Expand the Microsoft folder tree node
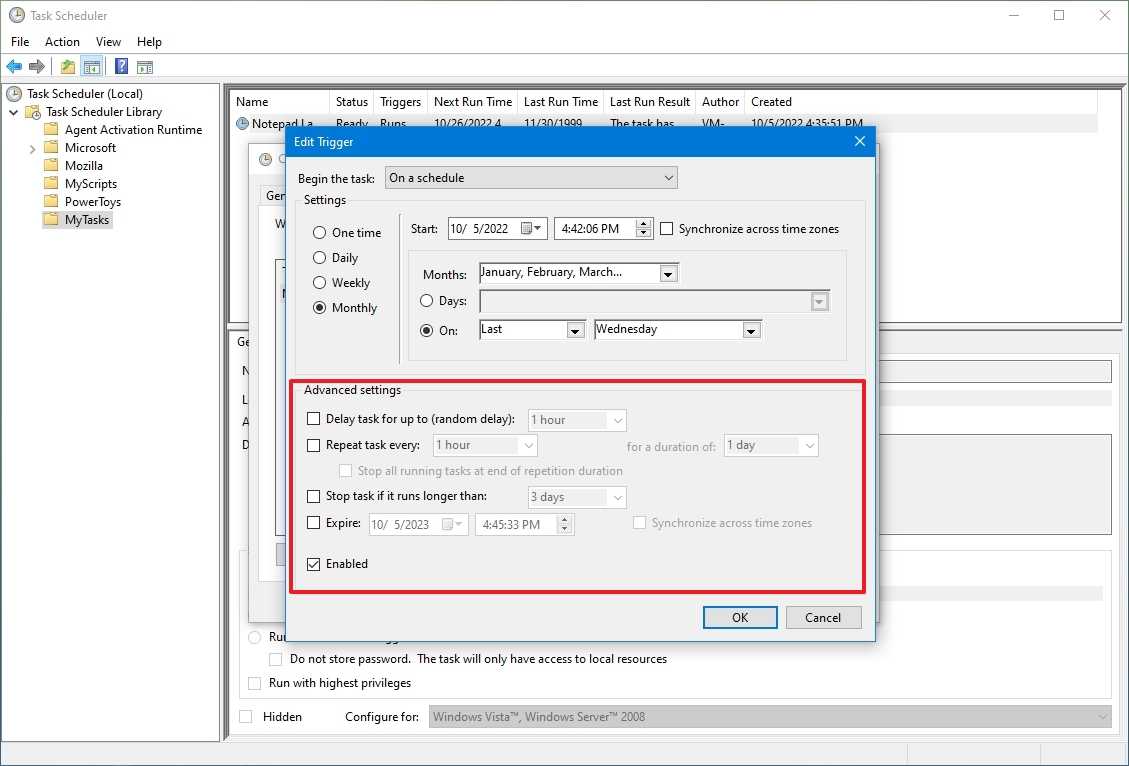 pyautogui.click(x=33, y=148)
